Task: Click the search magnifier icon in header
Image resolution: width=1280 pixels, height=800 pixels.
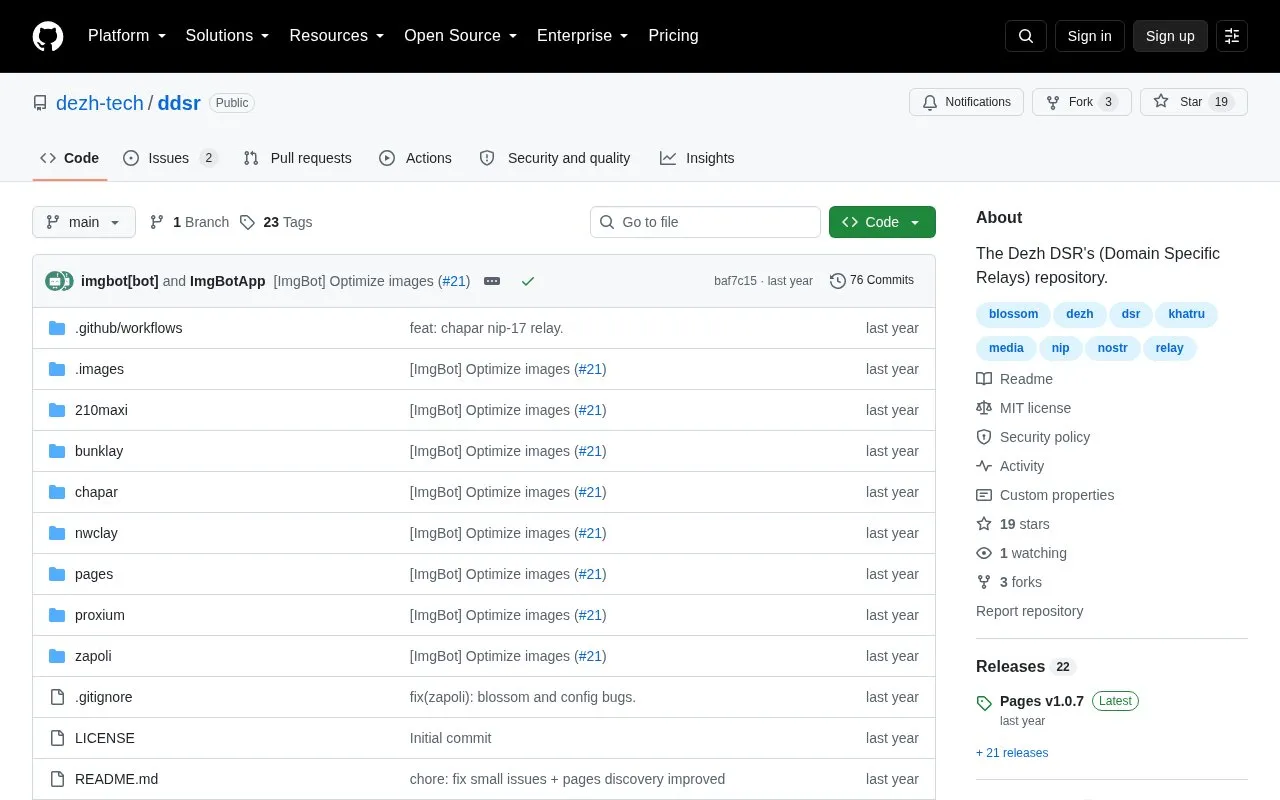Action: 1026,36
